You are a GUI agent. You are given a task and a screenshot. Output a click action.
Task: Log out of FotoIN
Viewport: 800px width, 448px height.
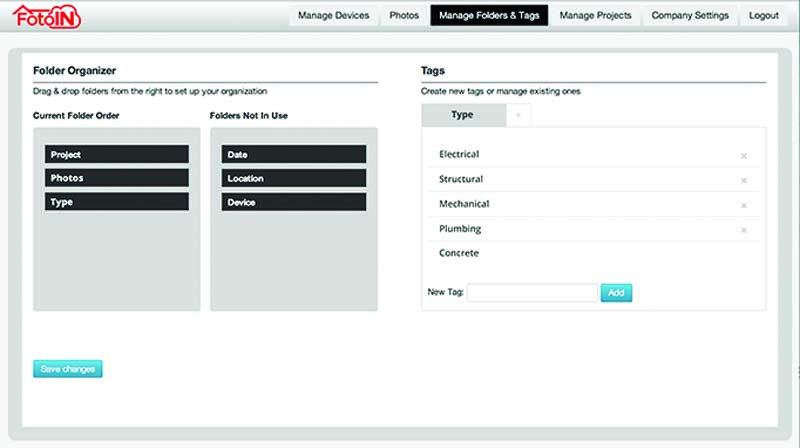point(763,15)
